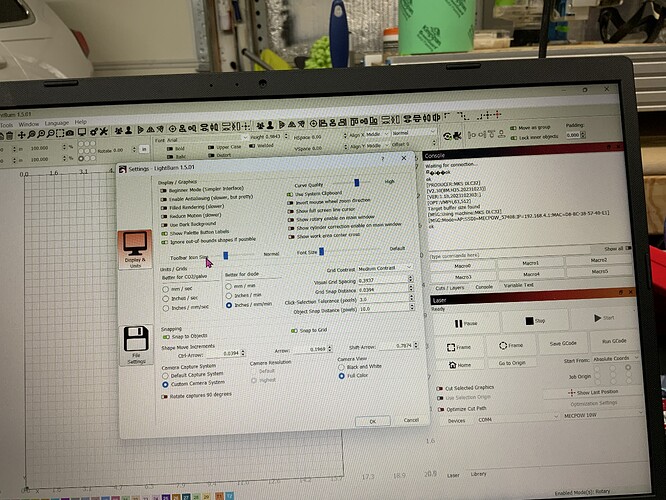Click OK in Settings dialog
The image size is (666, 500).
373,421
